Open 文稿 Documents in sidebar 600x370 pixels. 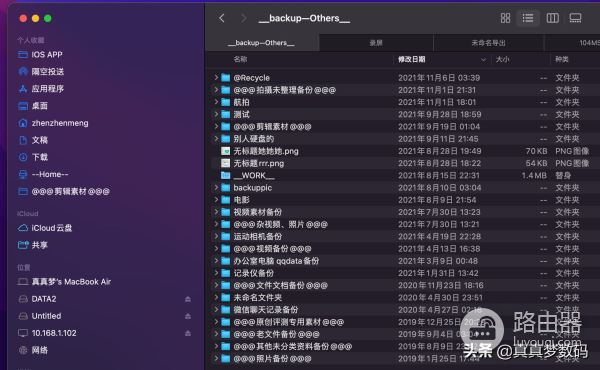pyautogui.click(x=39, y=140)
